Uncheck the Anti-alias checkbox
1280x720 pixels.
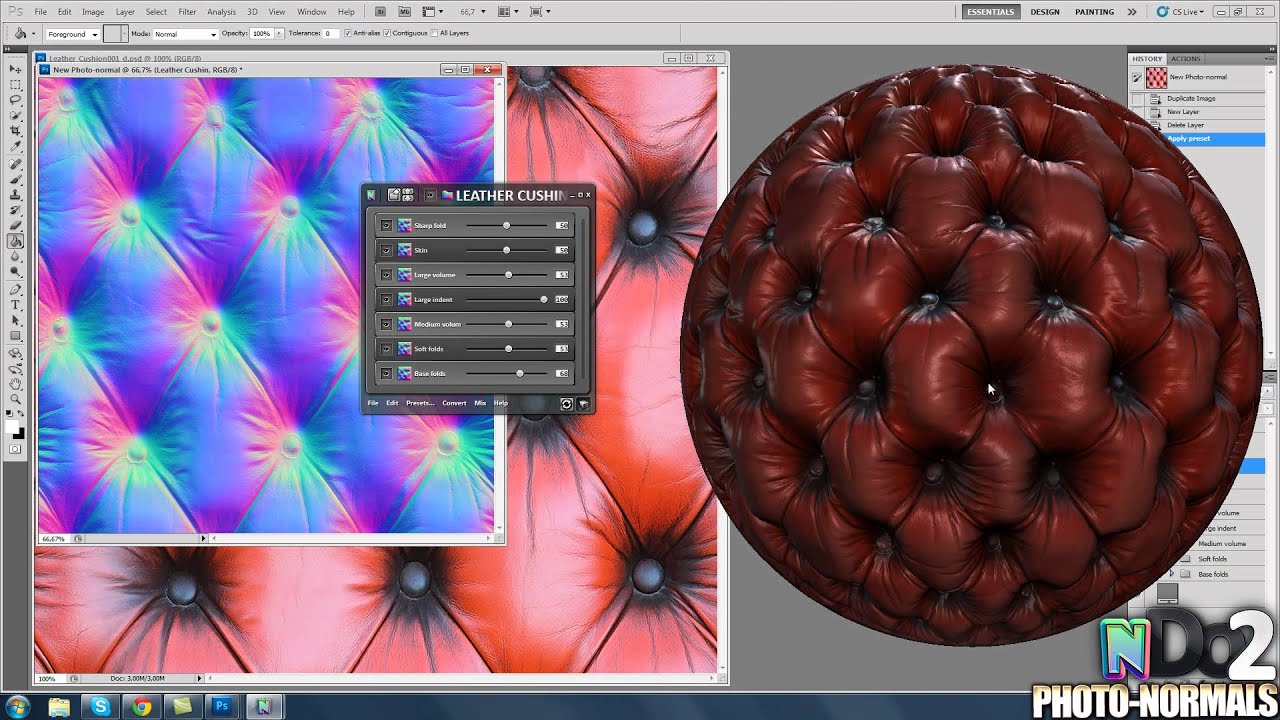tap(347, 33)
